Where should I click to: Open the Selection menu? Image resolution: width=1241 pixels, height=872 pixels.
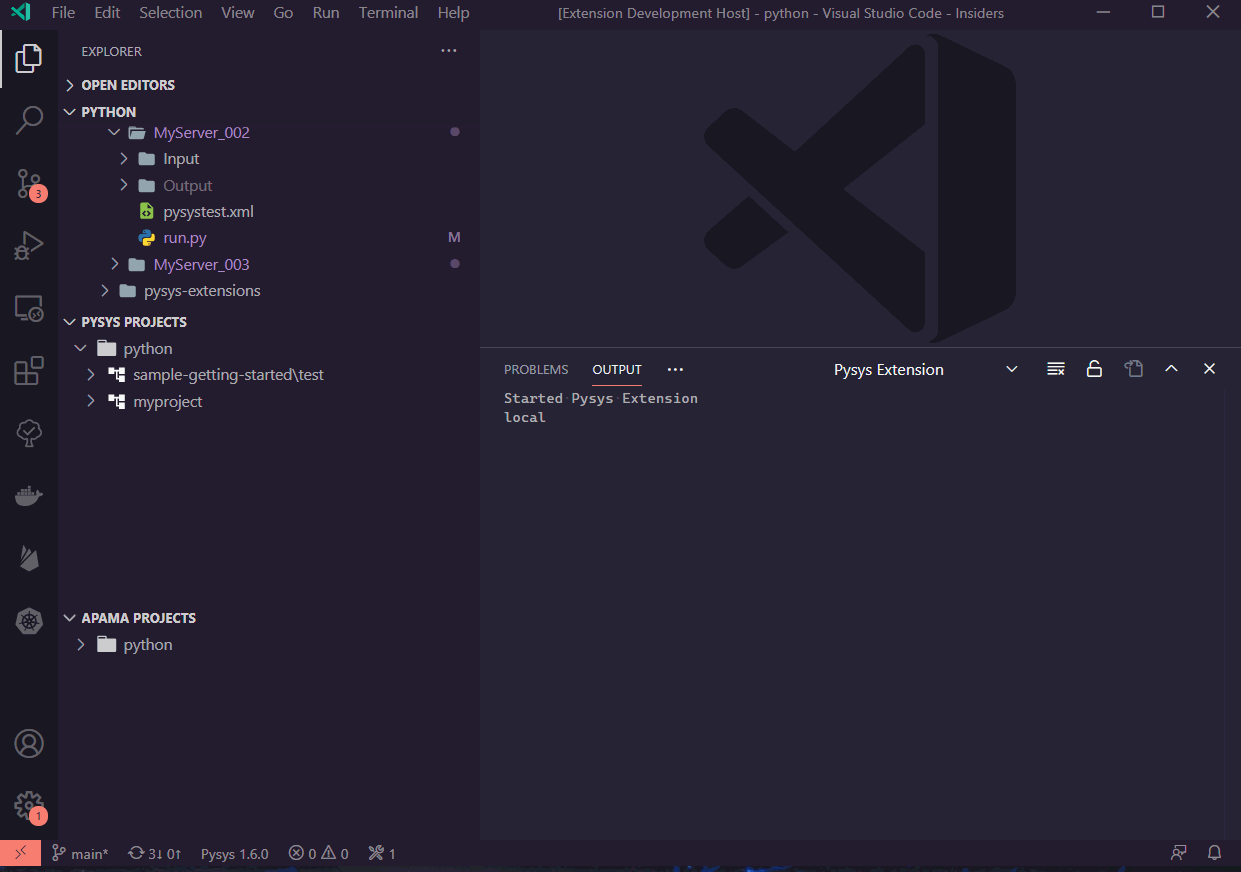(x=170, y=13)
